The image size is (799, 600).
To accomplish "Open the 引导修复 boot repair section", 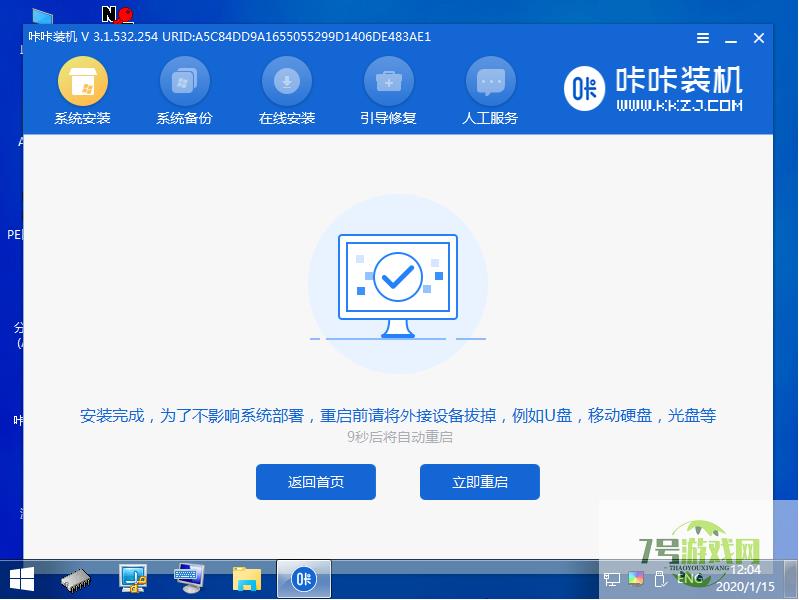I will click(x=388, y=92).
